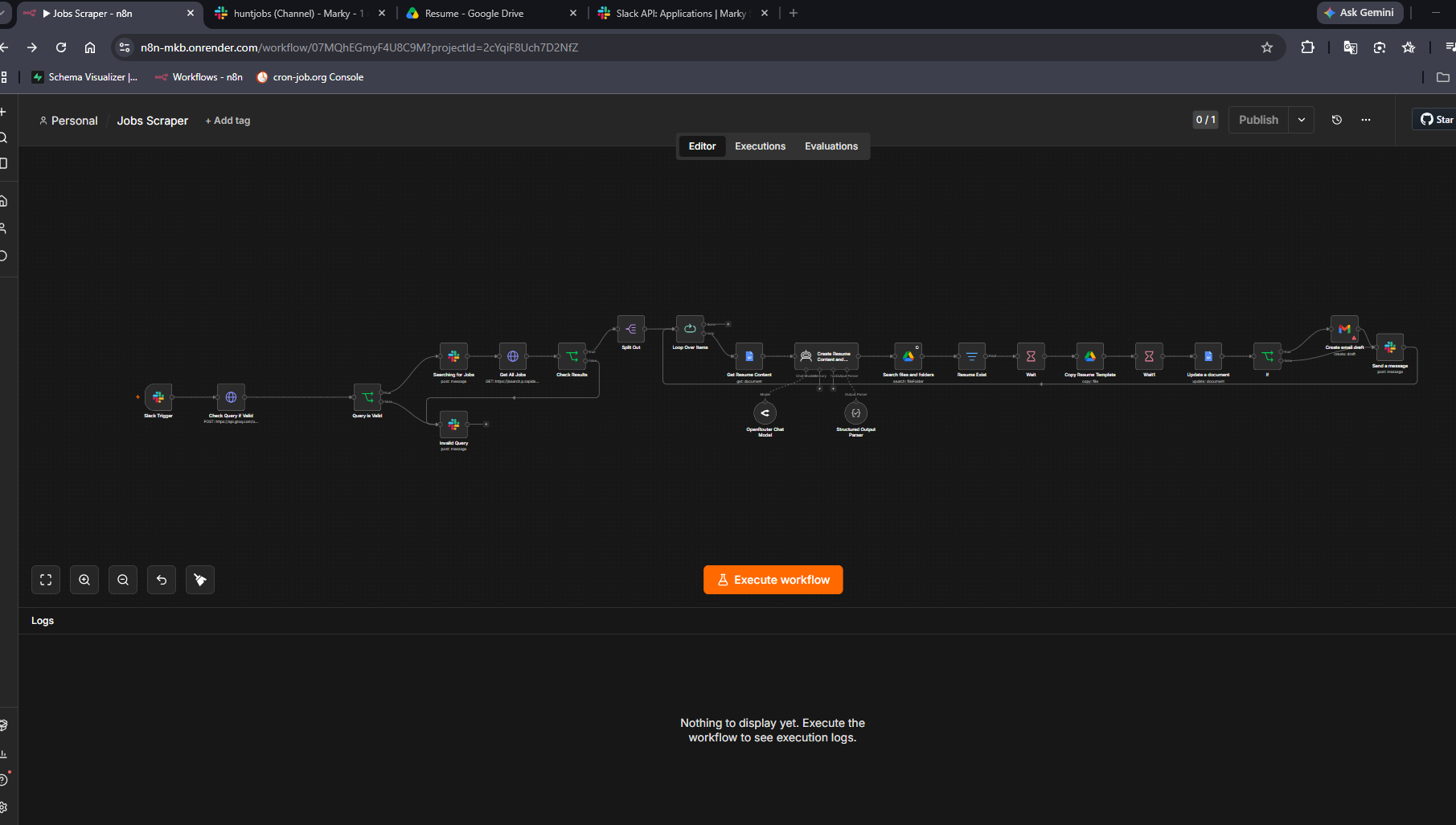Reload the page
1456x825 pixels.
[61, 47]
